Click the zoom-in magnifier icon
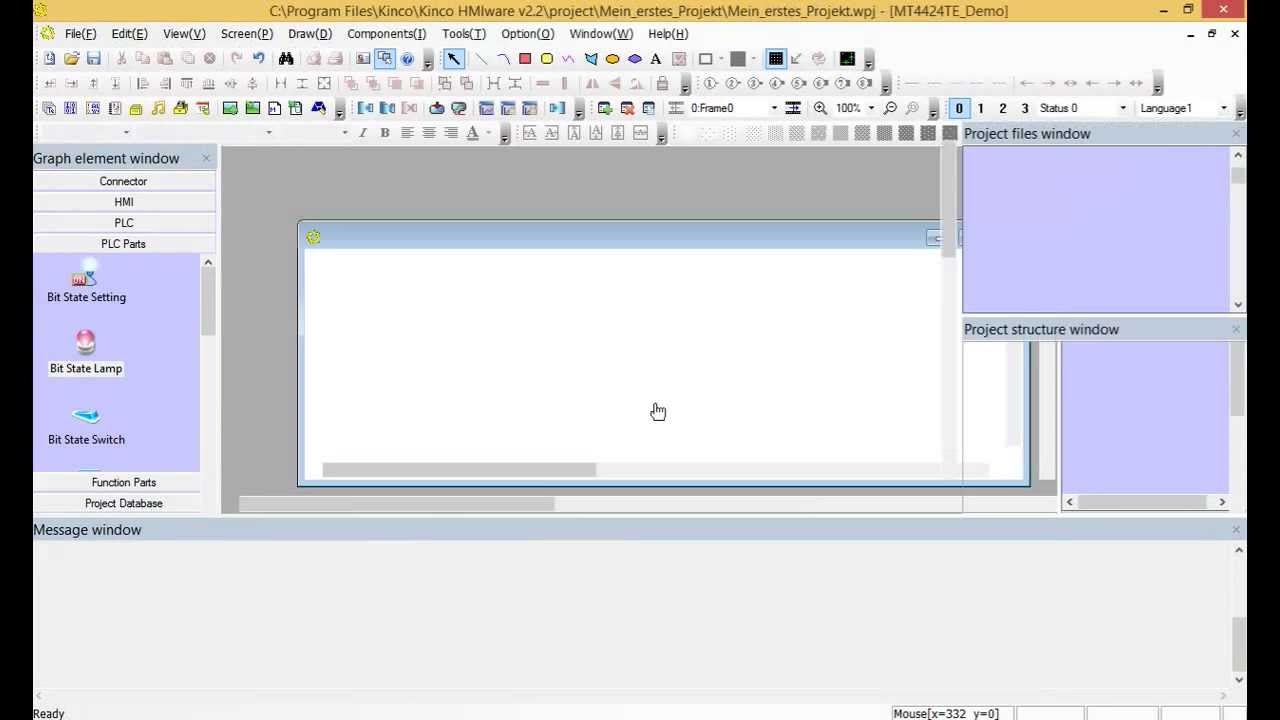The width and height of the screenshot is (1280, 720). pos(820,108)
